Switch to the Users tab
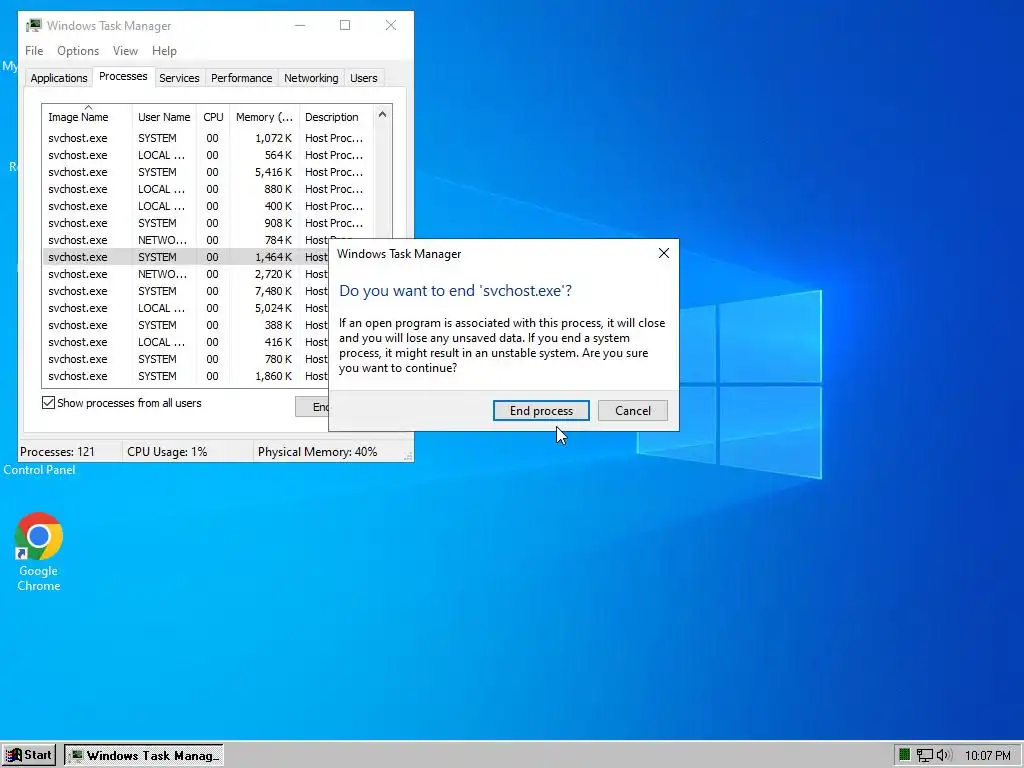1024x768 pixels. point(364,78)
